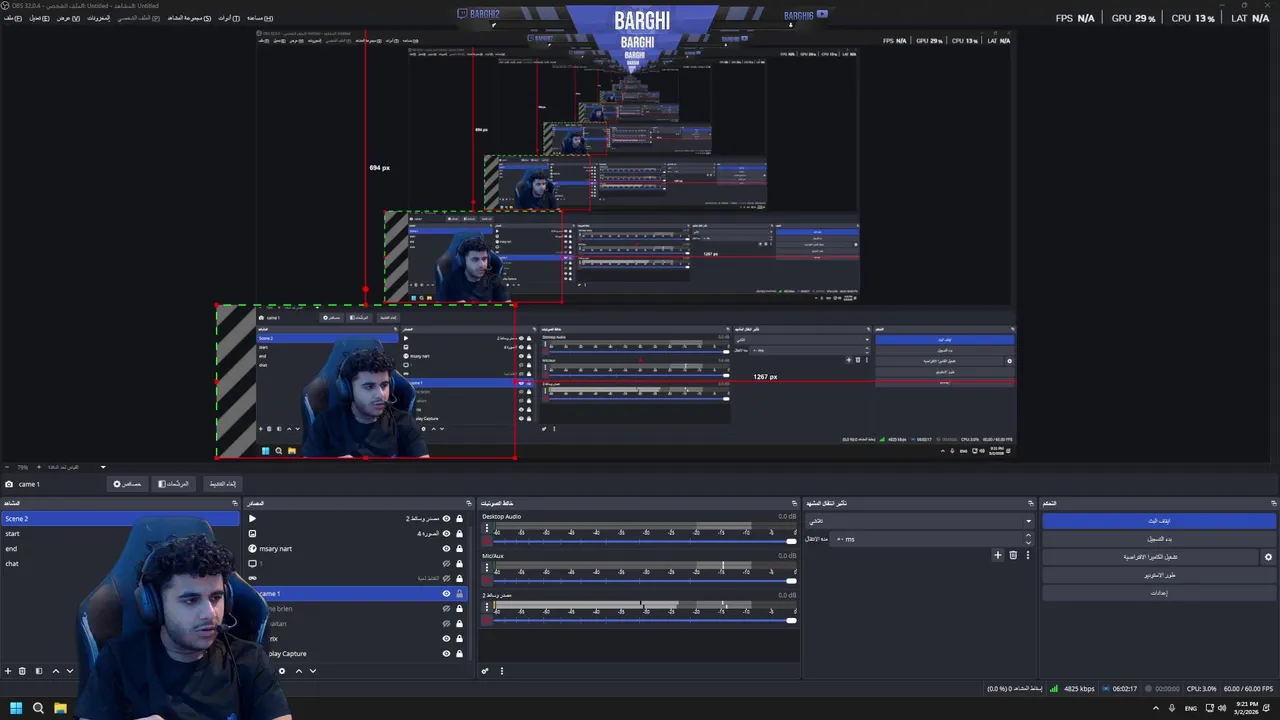This screenshot has width=1280, height=720.
Task: Float the Audio Mixer dock corner icon
Action: tap(795, 503)
